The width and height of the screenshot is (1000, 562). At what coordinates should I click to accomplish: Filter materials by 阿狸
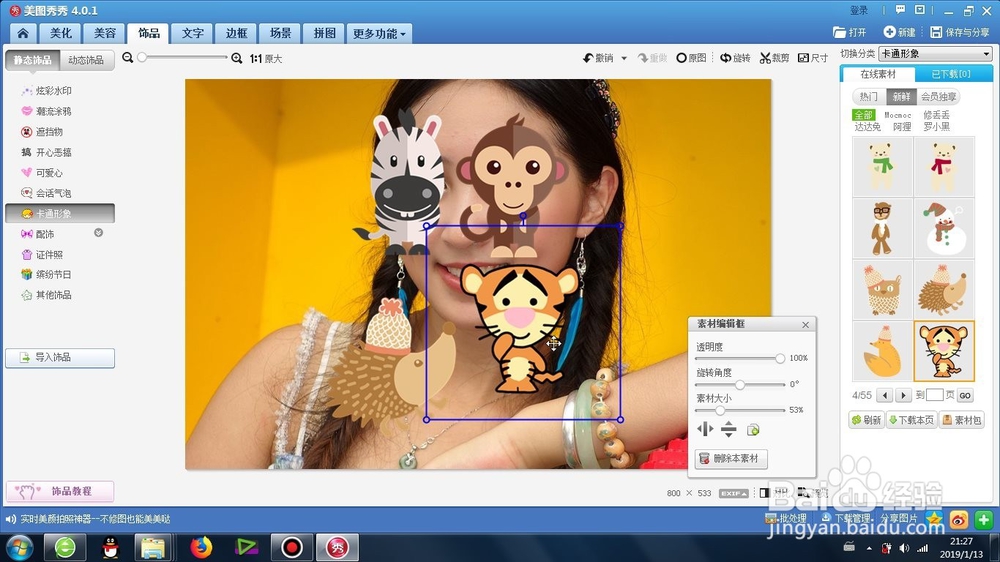click(902, 127)
